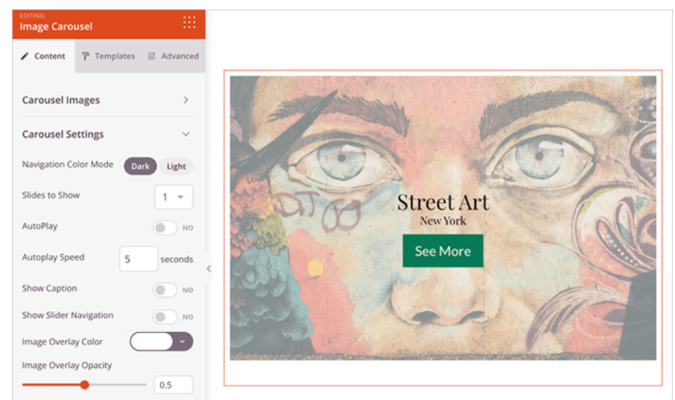Image resolution: width=675 pixels, height=400 pixels.
Task: Open the Advanced tab
Action: click(173, 56)
